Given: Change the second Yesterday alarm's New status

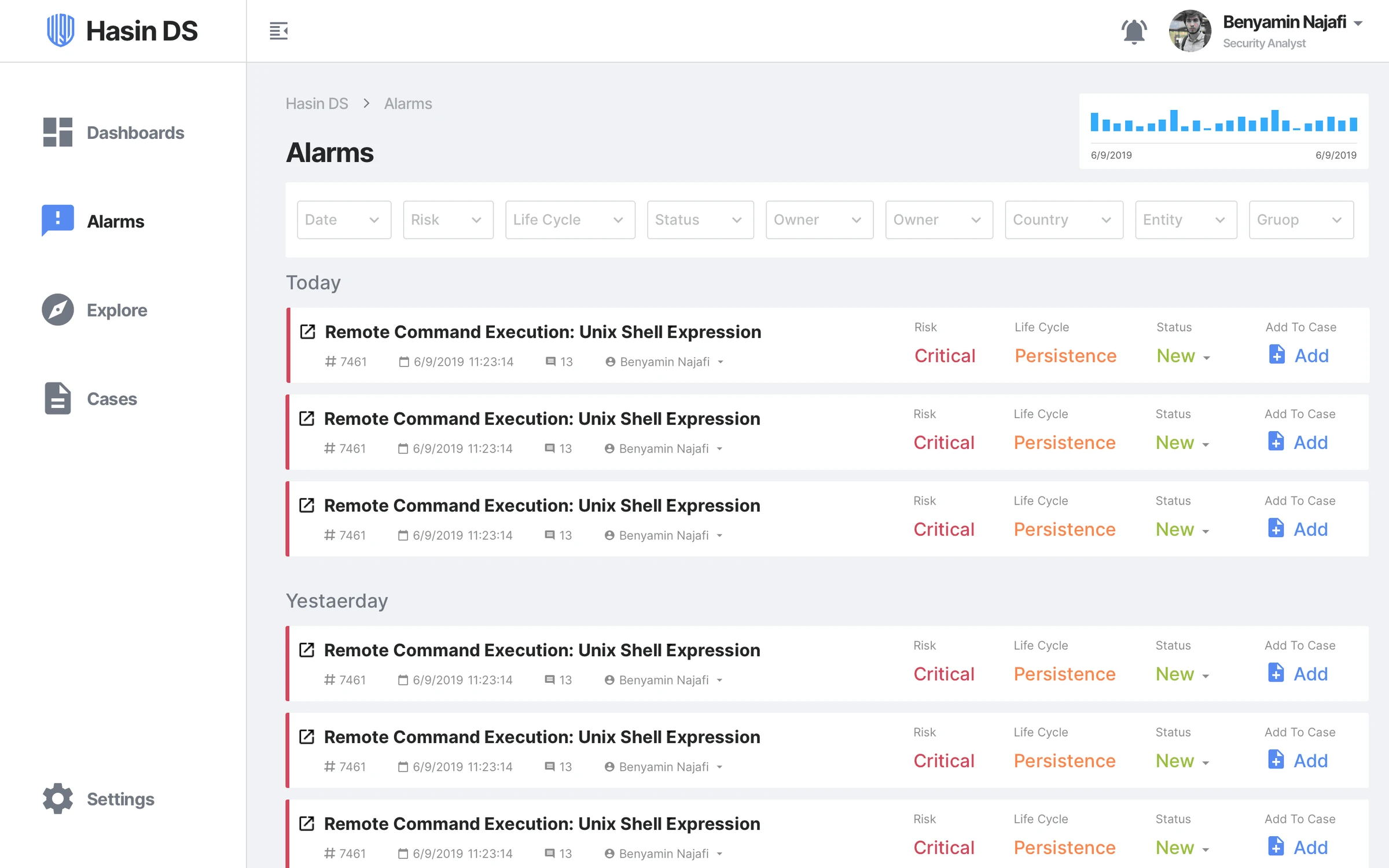Looking at the screenshot, I should 1182,761.
